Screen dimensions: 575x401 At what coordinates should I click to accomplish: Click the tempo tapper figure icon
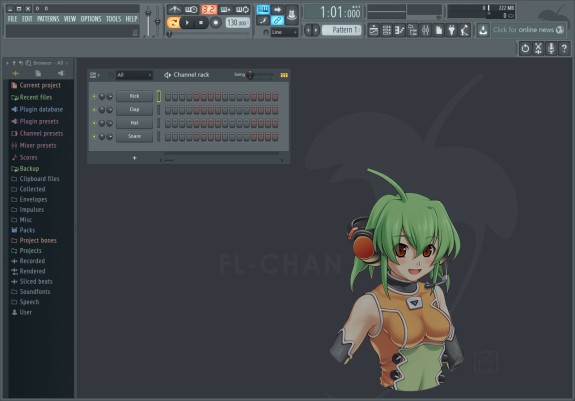(x=465, y=30)
